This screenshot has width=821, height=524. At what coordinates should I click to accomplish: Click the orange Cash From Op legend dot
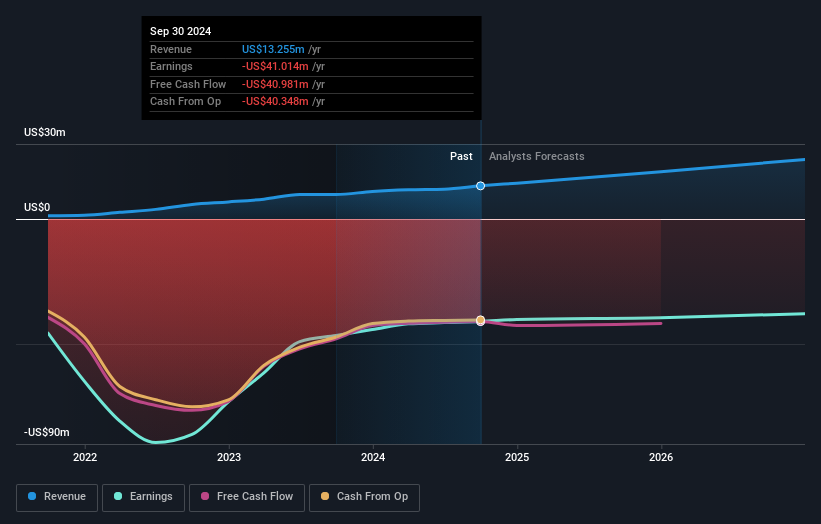pos(325,496)
